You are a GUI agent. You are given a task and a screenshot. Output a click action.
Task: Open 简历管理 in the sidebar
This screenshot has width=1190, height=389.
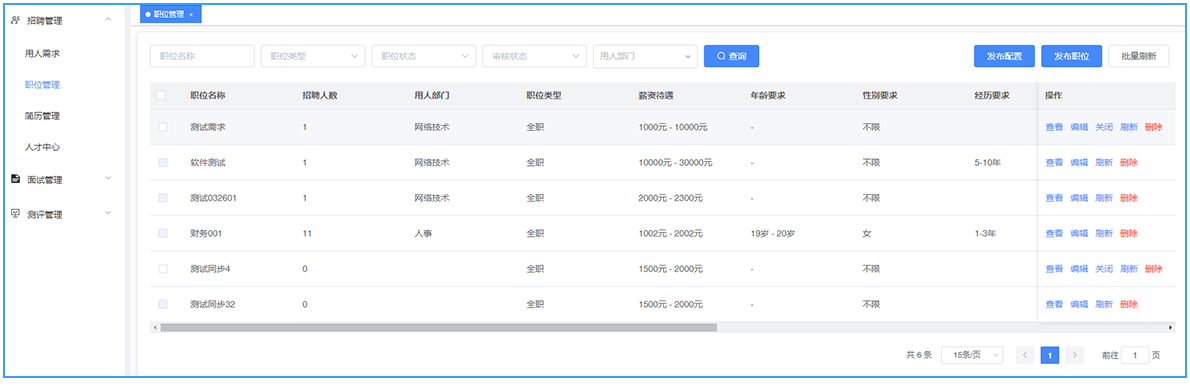tap(42, 116)
